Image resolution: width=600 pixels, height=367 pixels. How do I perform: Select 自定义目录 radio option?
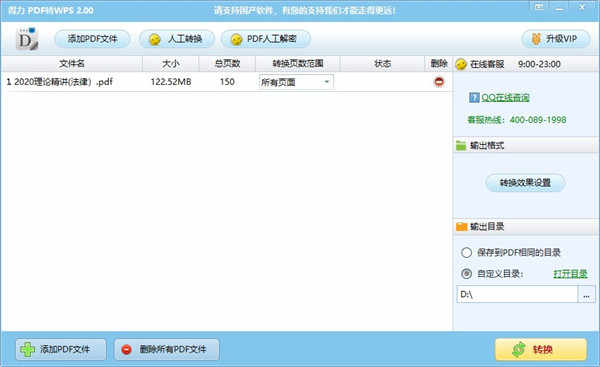(466, 274)
